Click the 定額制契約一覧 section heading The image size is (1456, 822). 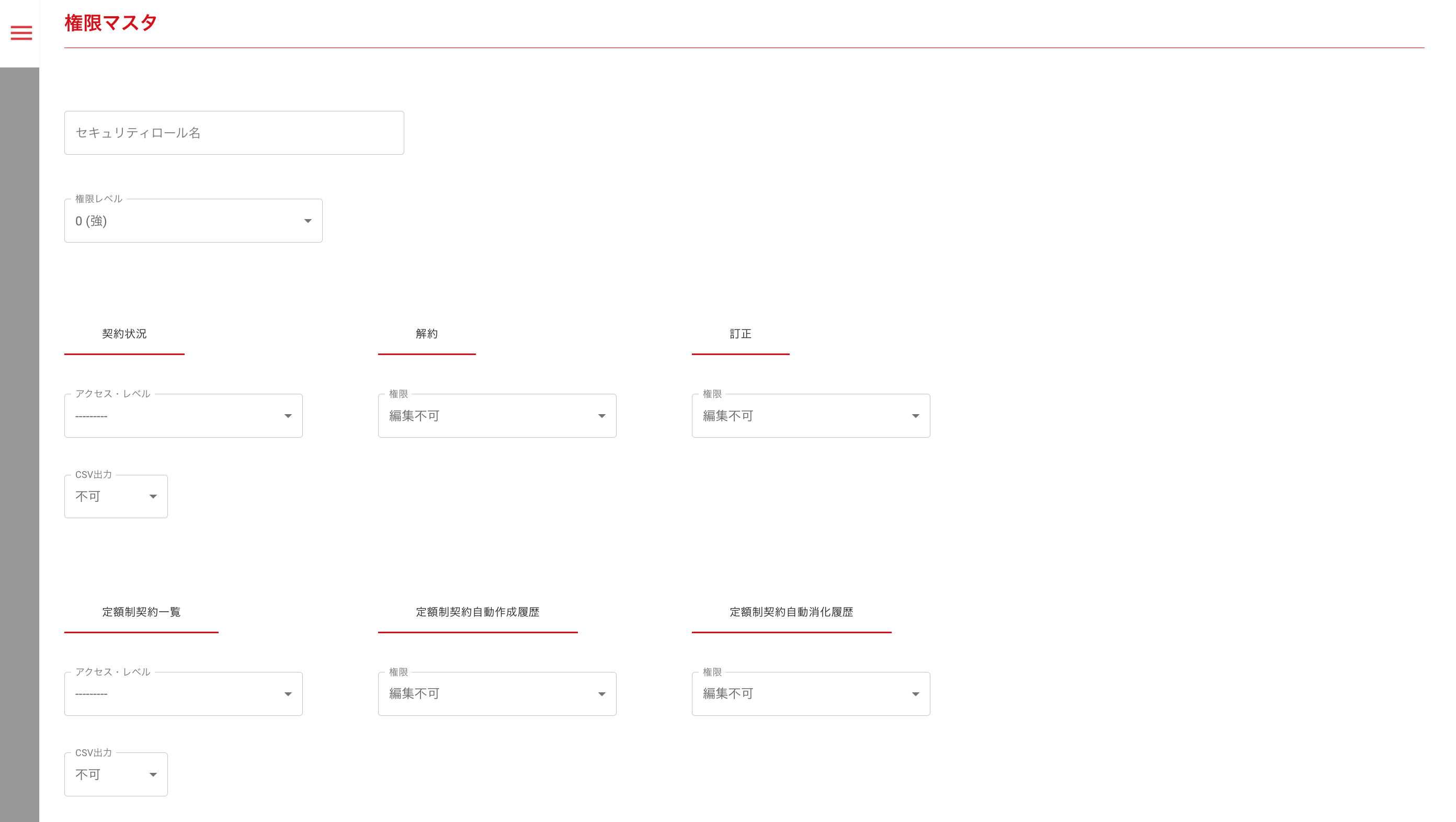pyautogui.click(x=141, y=612)
